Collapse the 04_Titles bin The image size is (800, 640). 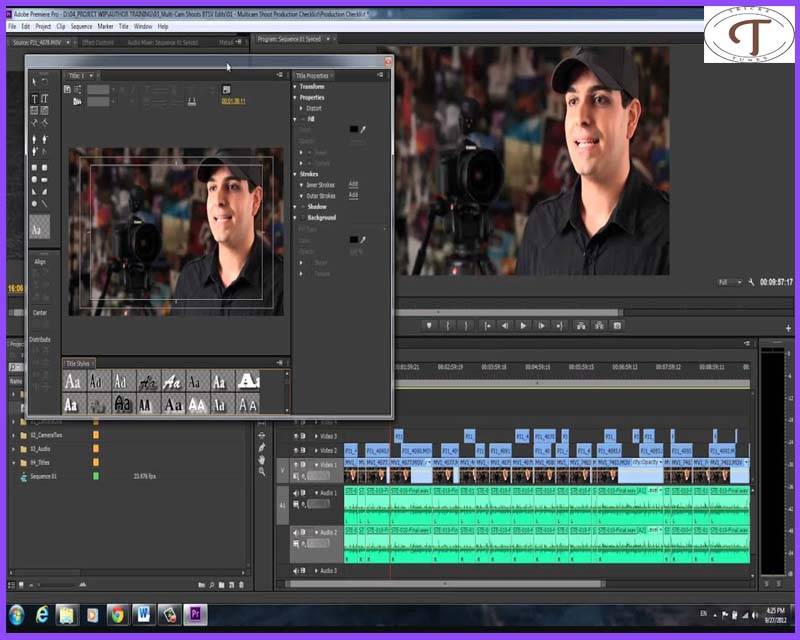[x=14, y=463]
